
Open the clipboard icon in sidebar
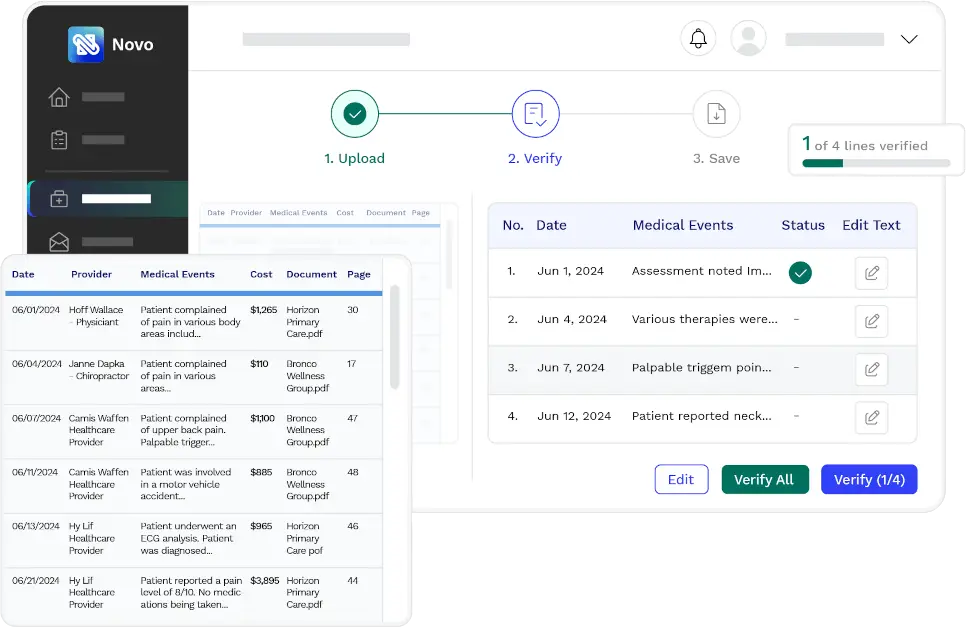pos(59,140)
